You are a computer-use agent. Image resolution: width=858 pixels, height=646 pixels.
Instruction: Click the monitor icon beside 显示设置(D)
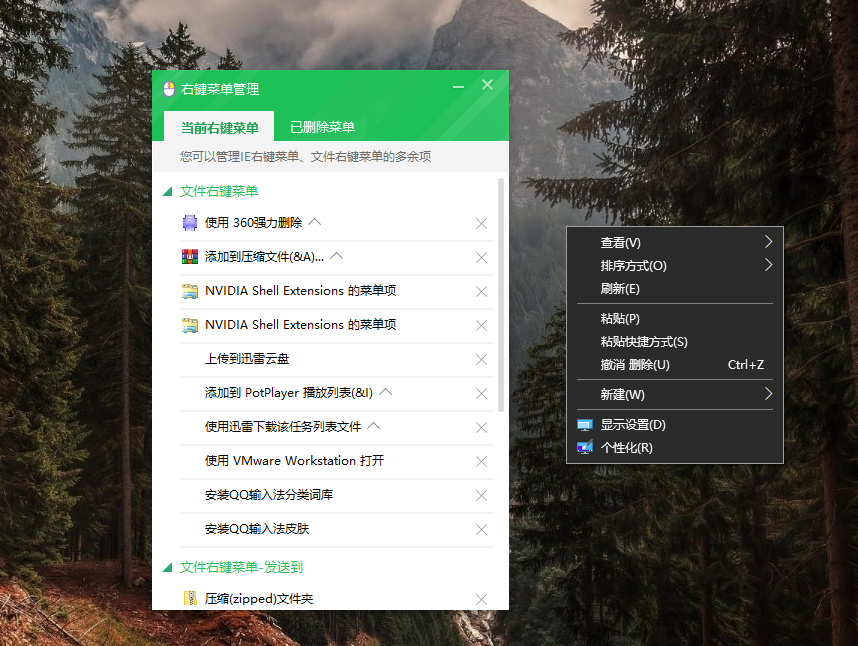pyautogui.click(x=585, y=425)
